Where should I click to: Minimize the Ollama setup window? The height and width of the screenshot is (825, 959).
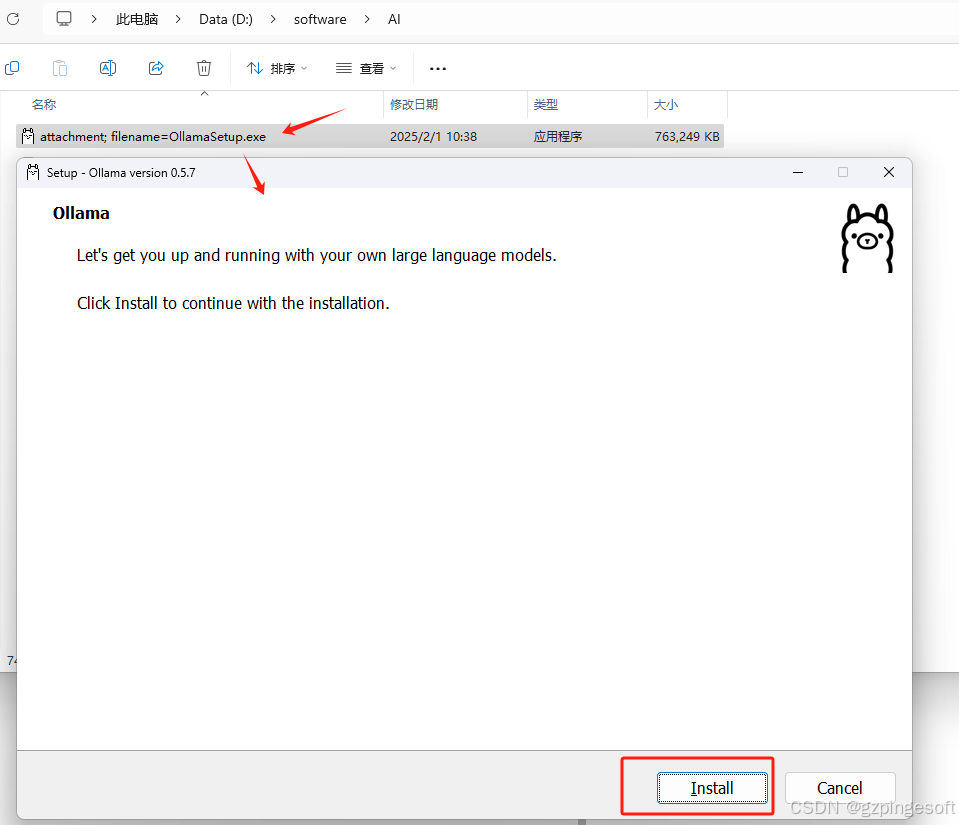798,172
